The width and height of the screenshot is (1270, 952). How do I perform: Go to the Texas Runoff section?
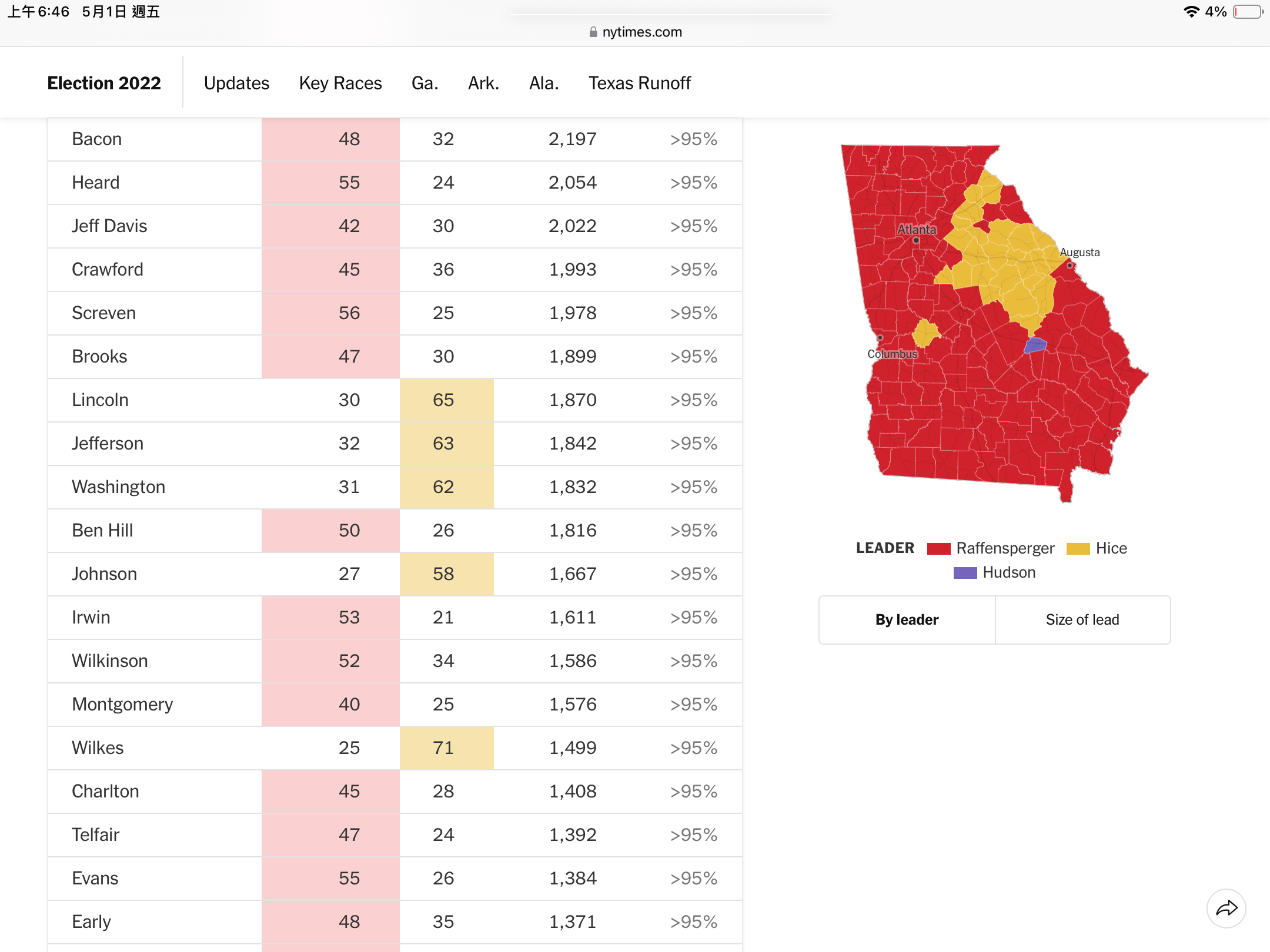point(640,83)
